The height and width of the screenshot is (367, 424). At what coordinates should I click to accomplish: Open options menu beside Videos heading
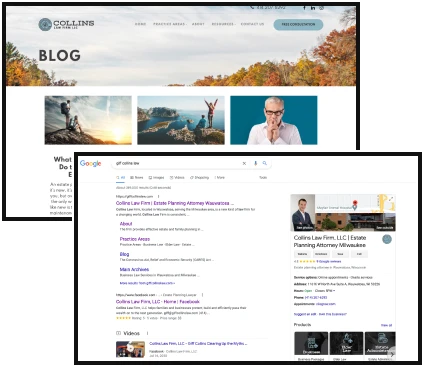[x=148, y=333]
